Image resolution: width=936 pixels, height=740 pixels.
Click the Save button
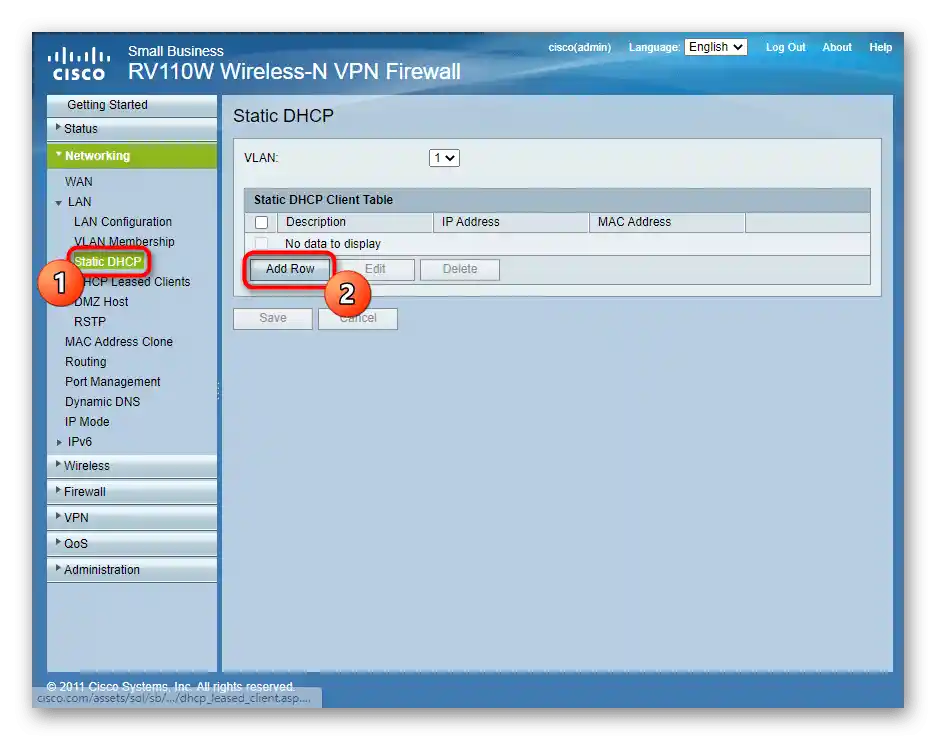tap(273, 318)
